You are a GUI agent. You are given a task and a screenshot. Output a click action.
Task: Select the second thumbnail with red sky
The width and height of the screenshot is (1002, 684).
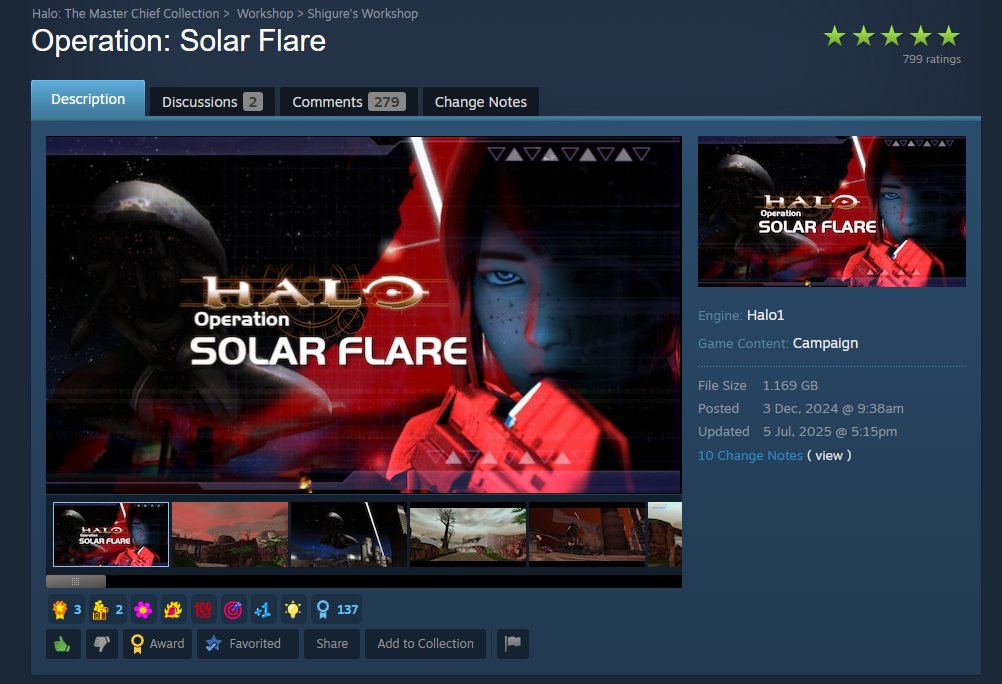pos(230,534)
